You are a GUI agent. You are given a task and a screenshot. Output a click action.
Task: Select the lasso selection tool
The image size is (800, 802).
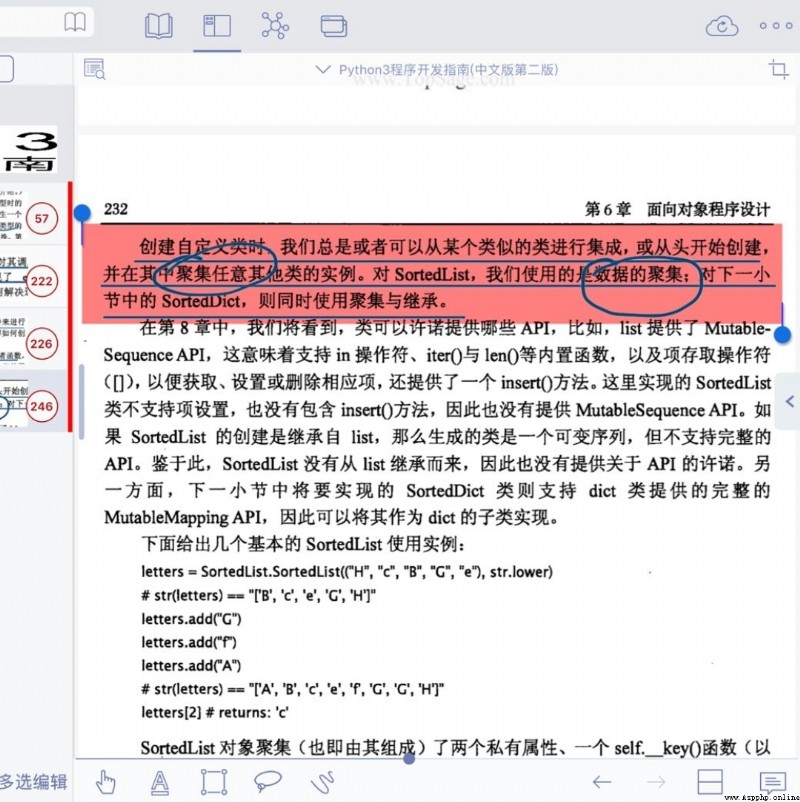coord(268,781)
